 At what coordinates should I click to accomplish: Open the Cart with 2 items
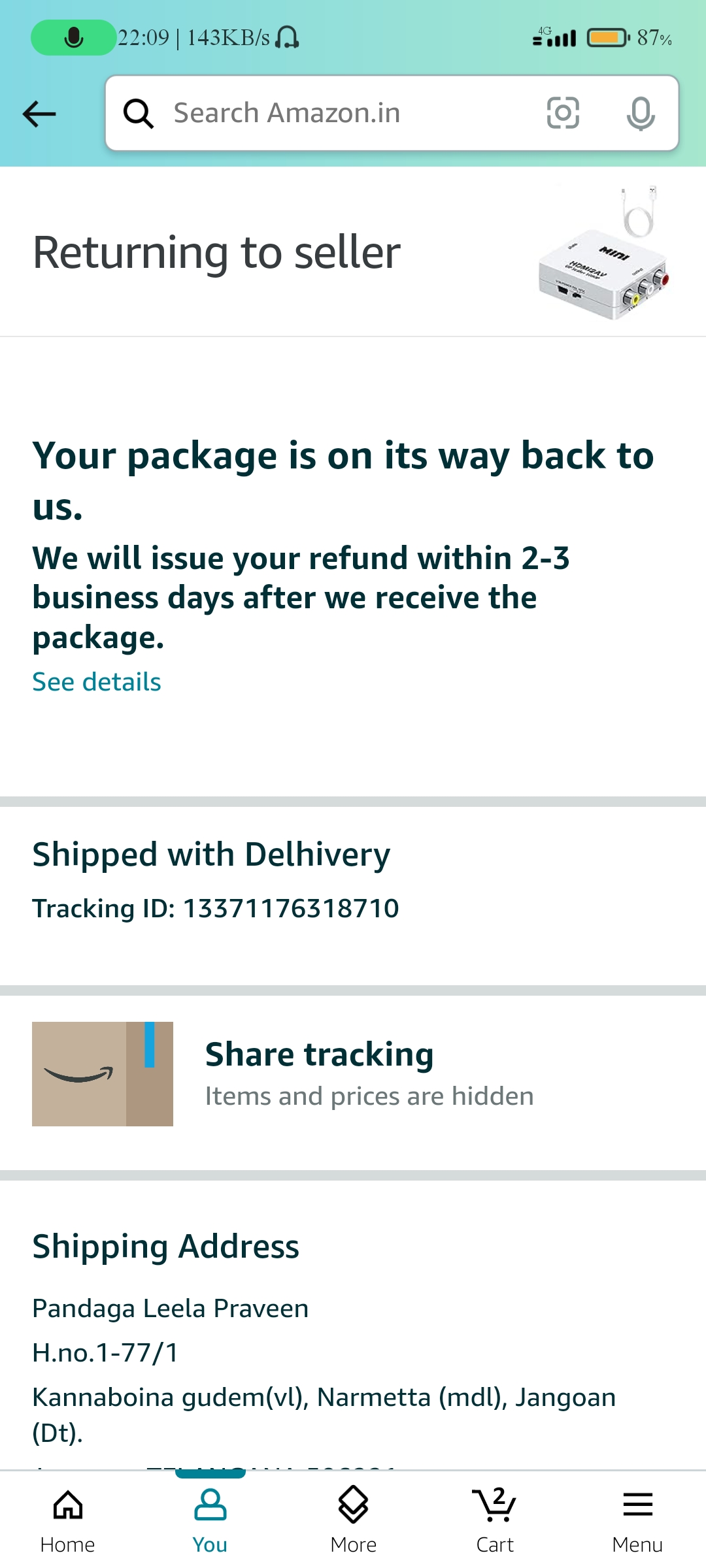[495, 1519]
